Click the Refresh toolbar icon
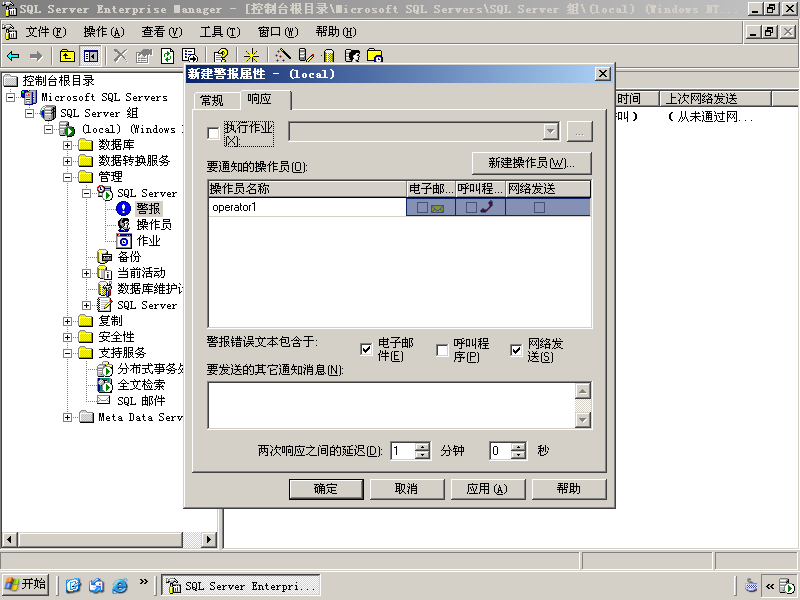 coord(167,56)
